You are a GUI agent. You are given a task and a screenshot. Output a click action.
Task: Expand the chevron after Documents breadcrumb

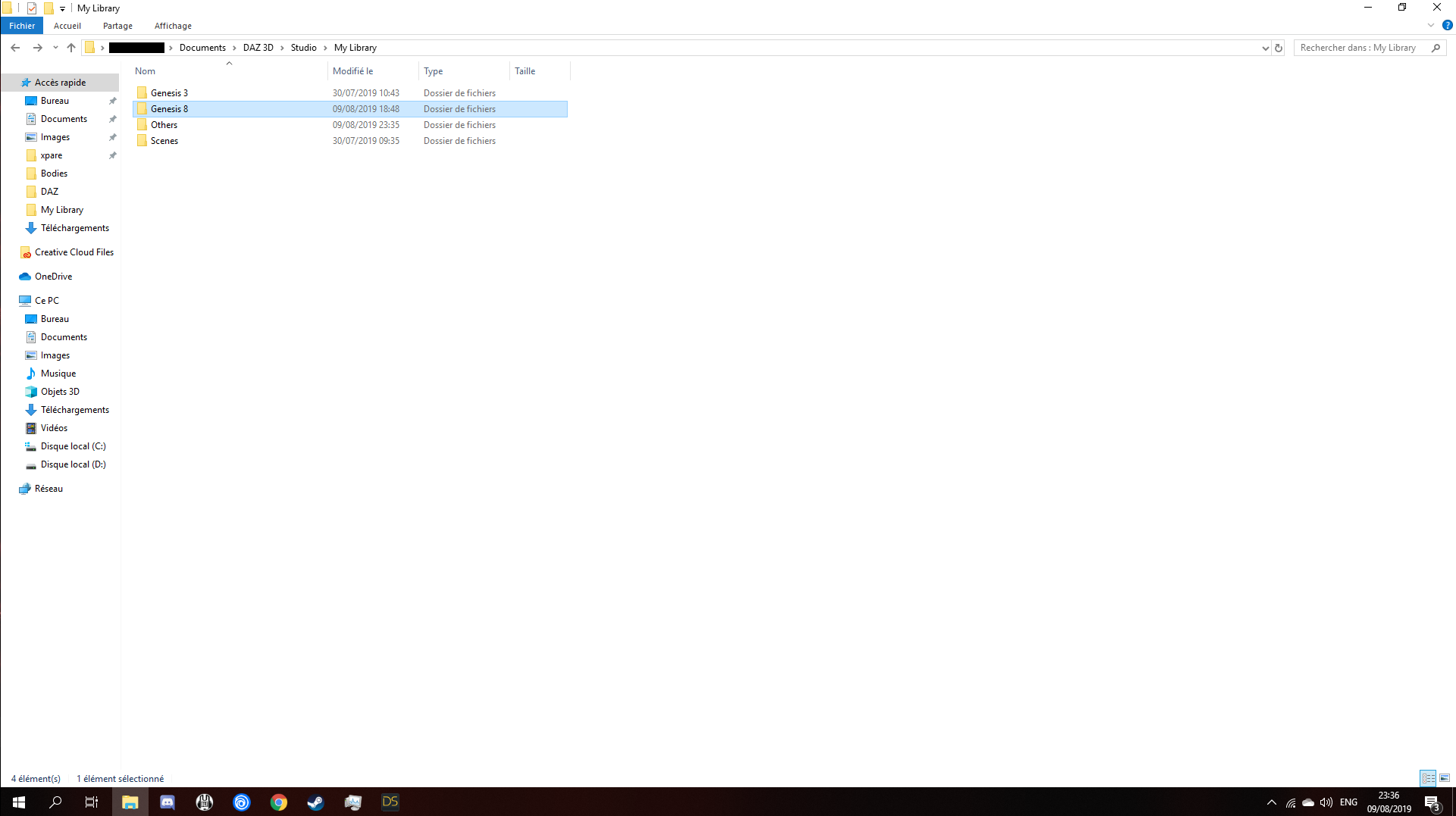(235, 48)
